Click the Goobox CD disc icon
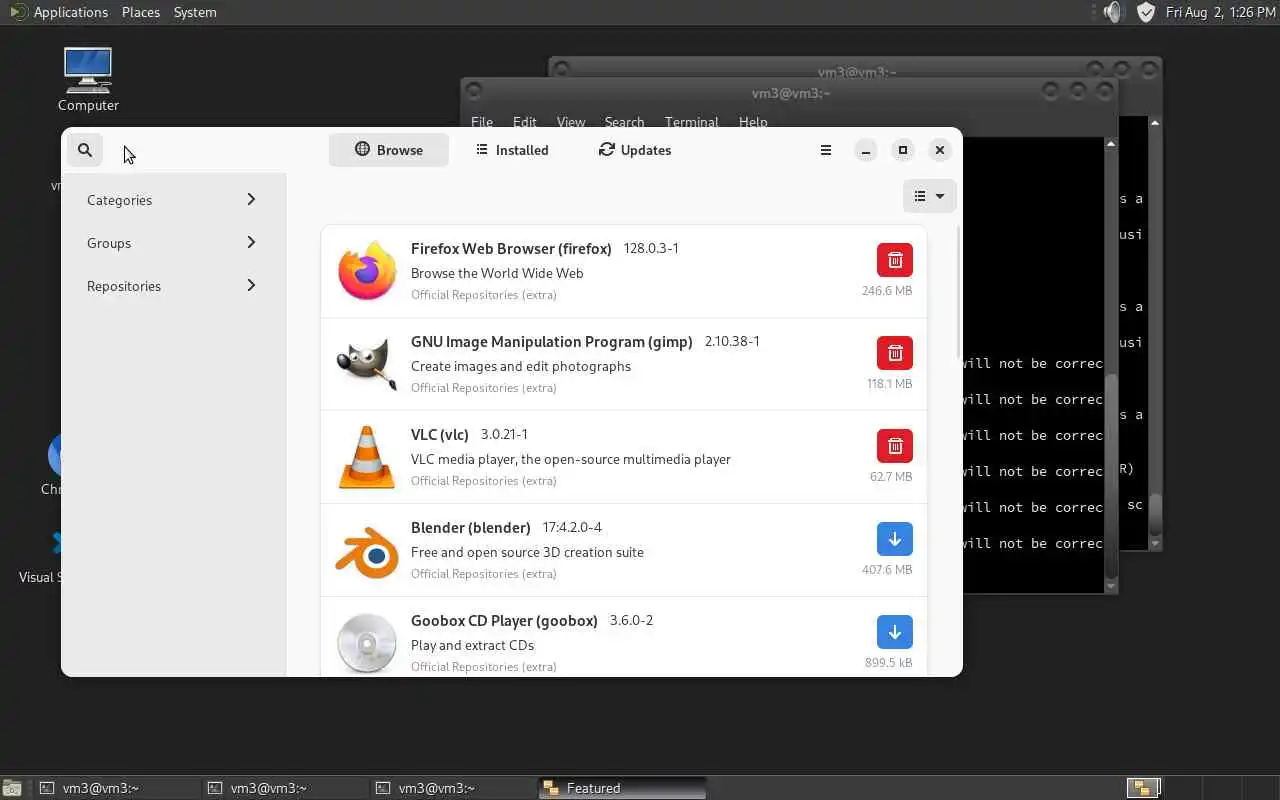The height and width of the screenshot is (800, 1280). (x=367, y=643)
